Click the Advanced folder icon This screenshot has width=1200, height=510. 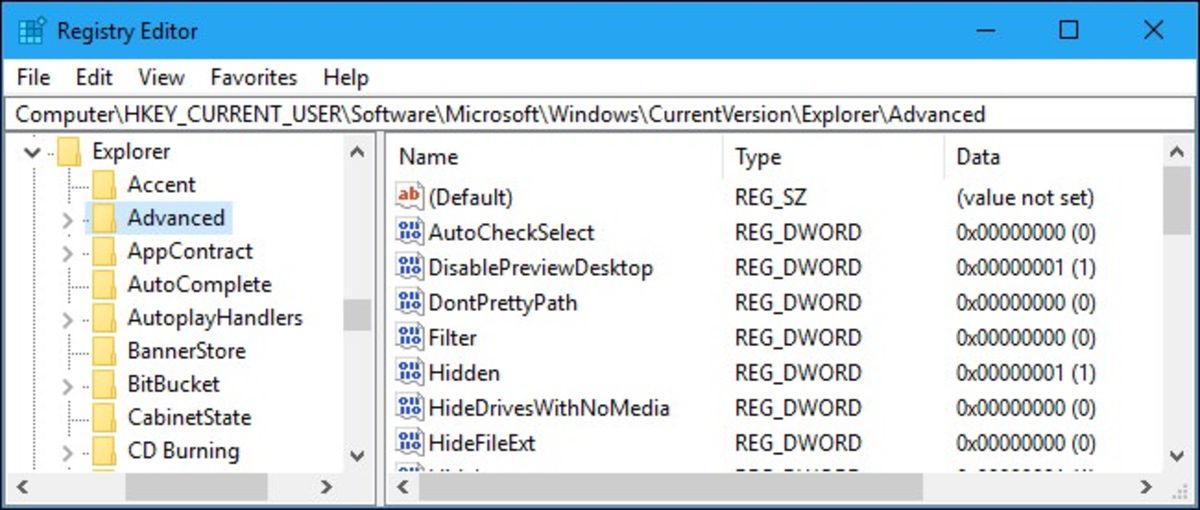coord(104,218)
